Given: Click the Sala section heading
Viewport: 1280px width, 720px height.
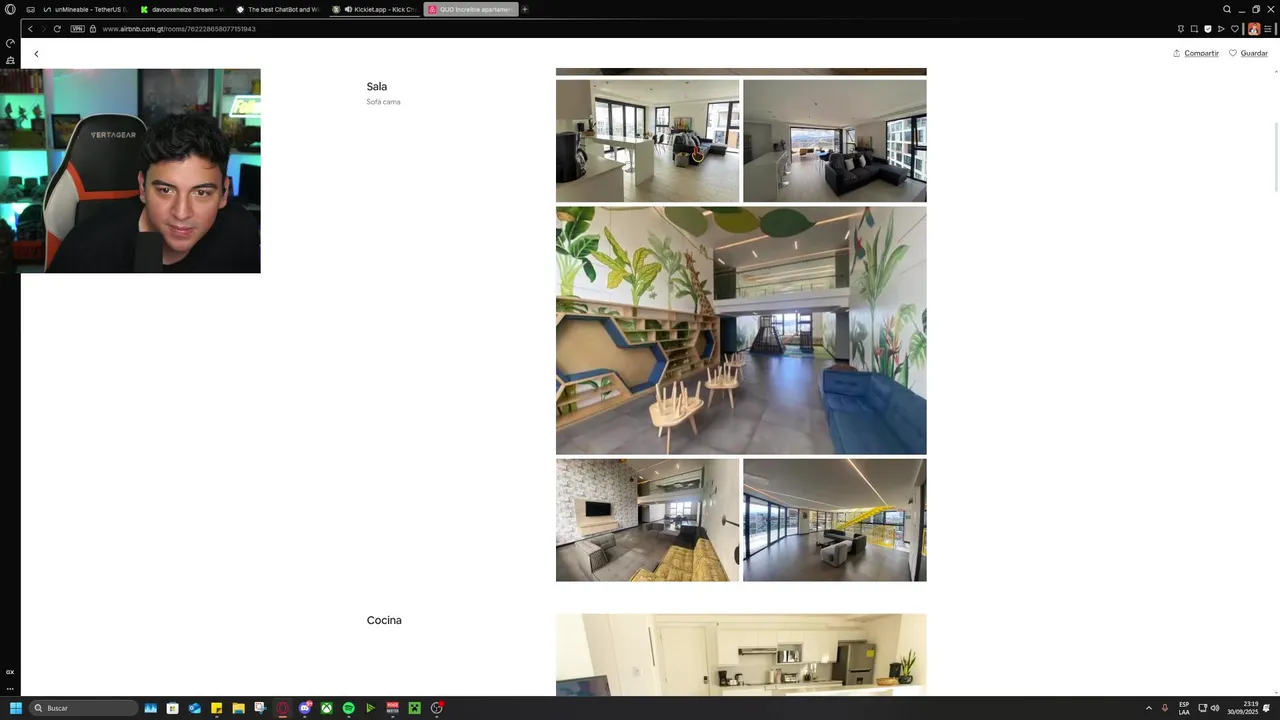Looking at the screenshot, I should tap(376, 87).
